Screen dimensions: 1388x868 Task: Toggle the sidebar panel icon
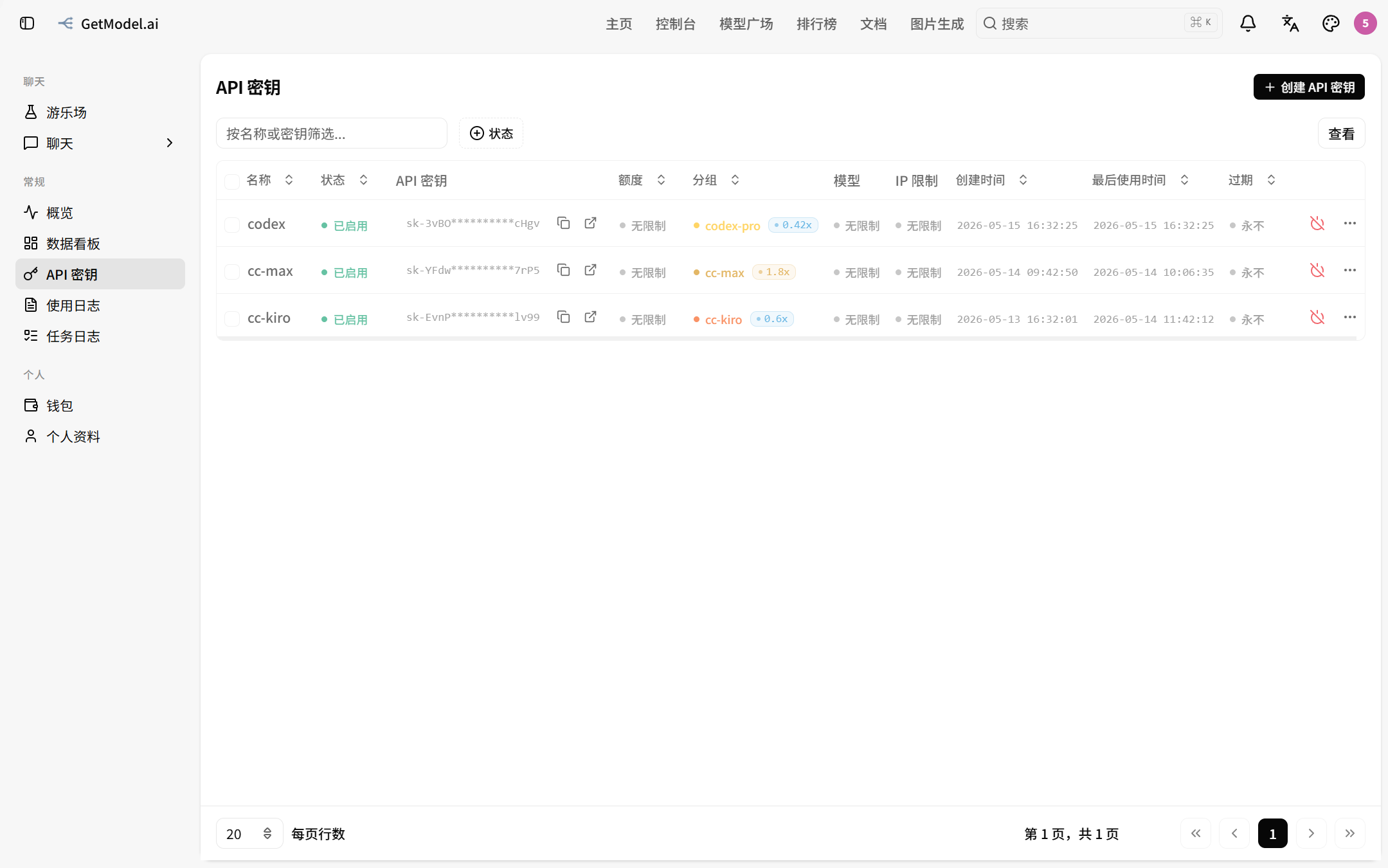[x=27, y=24]
